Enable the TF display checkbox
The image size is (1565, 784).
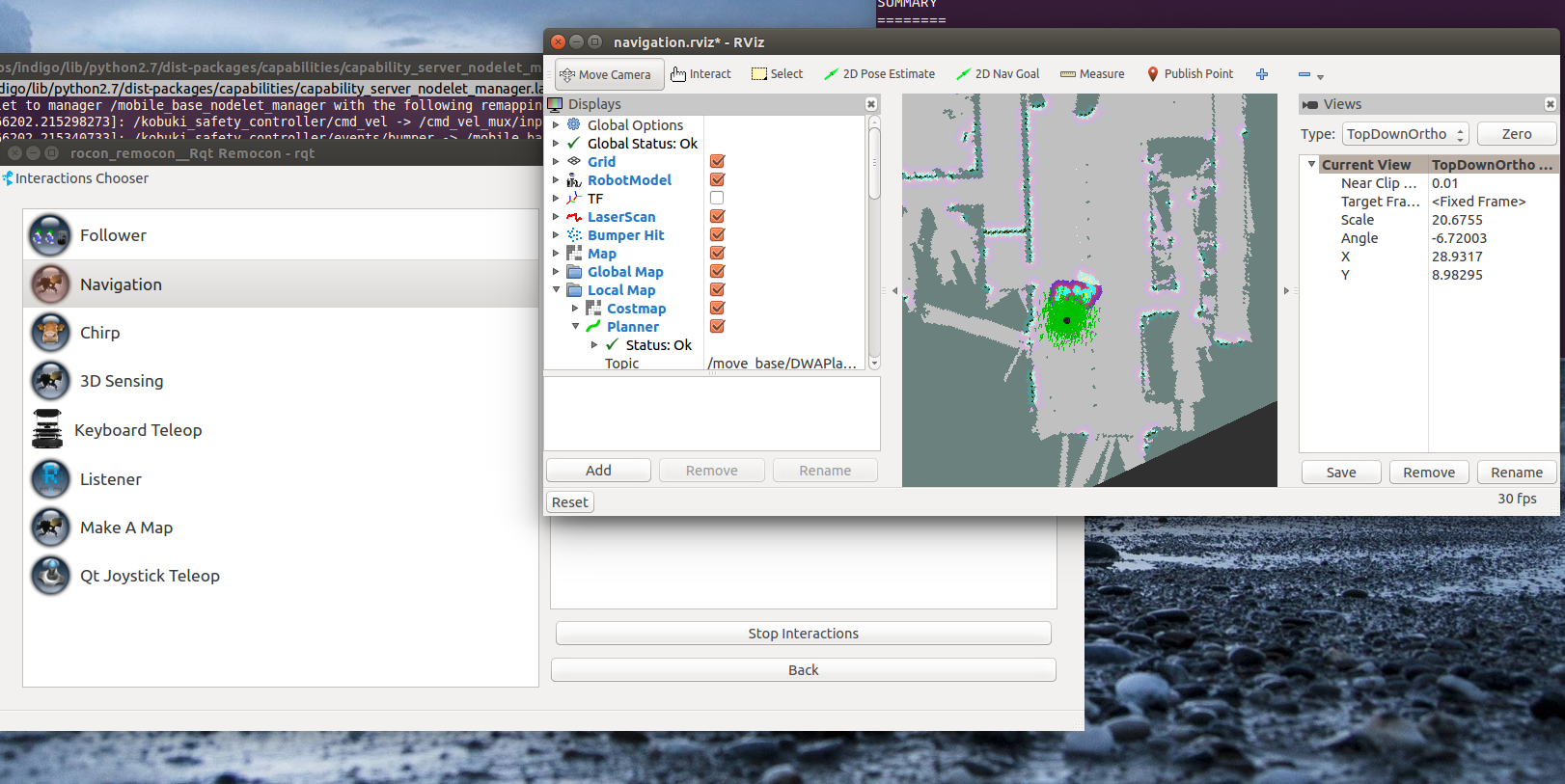click(x=717, y=199)
